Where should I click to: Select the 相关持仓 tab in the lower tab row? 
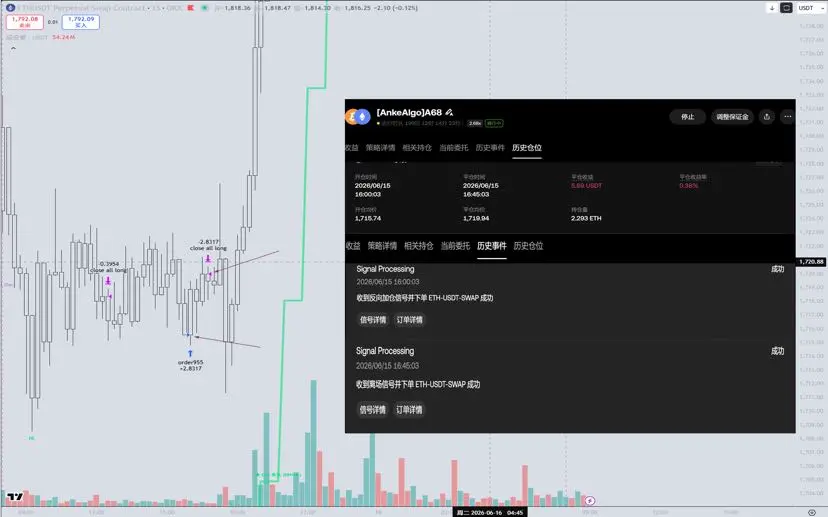419,246
